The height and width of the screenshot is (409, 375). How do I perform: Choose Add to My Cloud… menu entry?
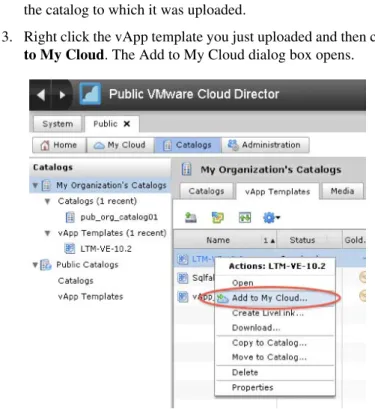point(275,298)
